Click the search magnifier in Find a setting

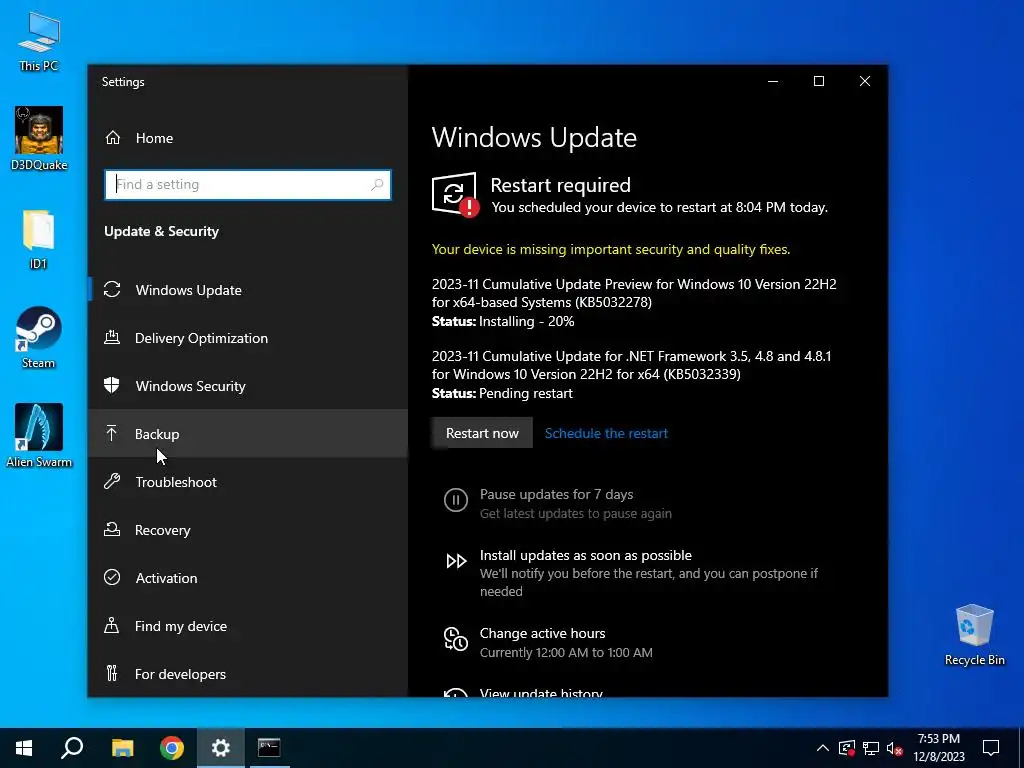coord(377,185)
